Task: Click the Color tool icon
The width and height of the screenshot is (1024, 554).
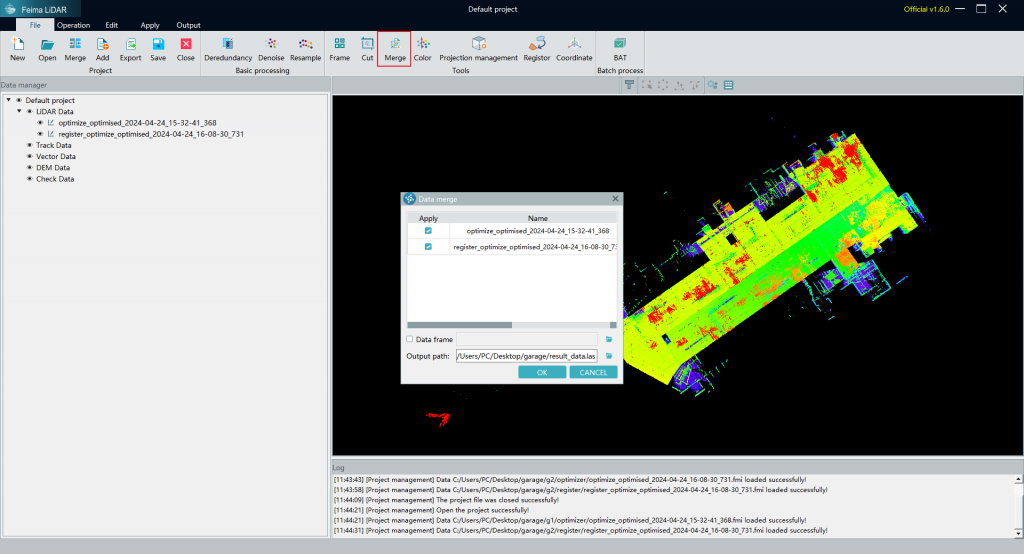Action: [423, 44]
